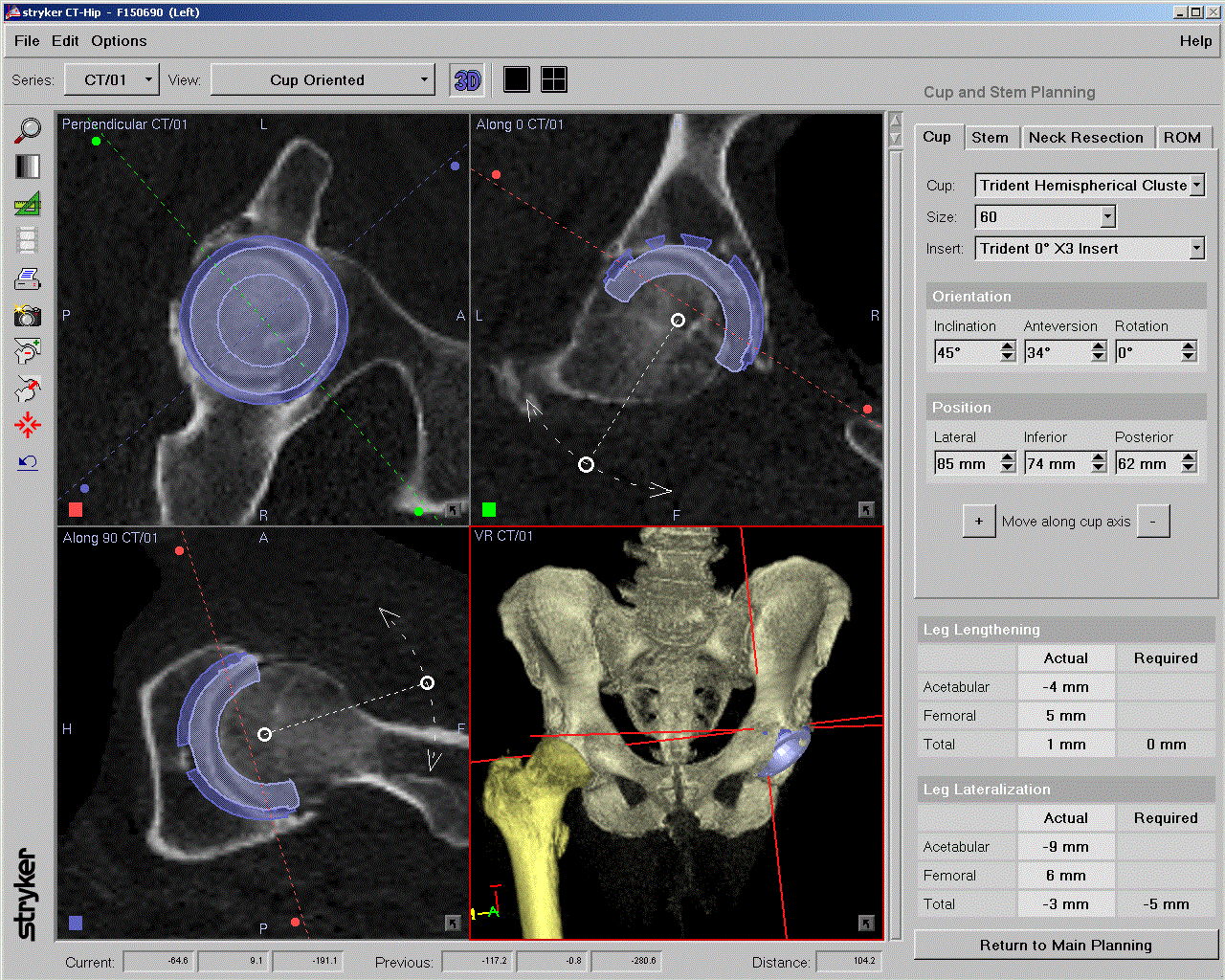This screenshot has width=1225, height=980.
Task: Switch to single-view layout icon
Action: [x=516, y=79]
